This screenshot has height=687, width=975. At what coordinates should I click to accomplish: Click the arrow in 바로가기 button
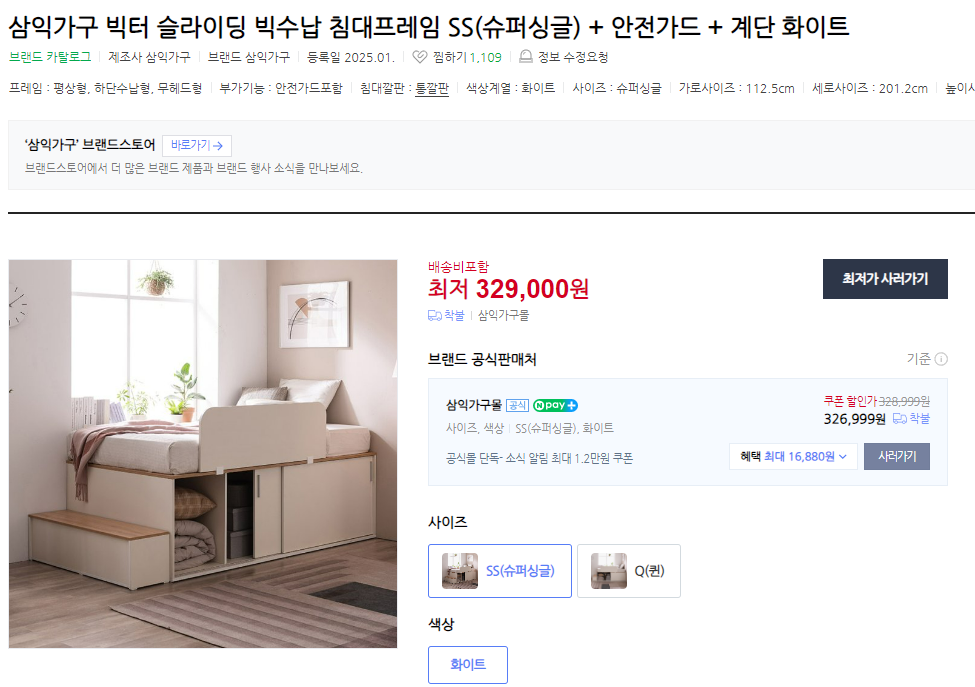218,145
